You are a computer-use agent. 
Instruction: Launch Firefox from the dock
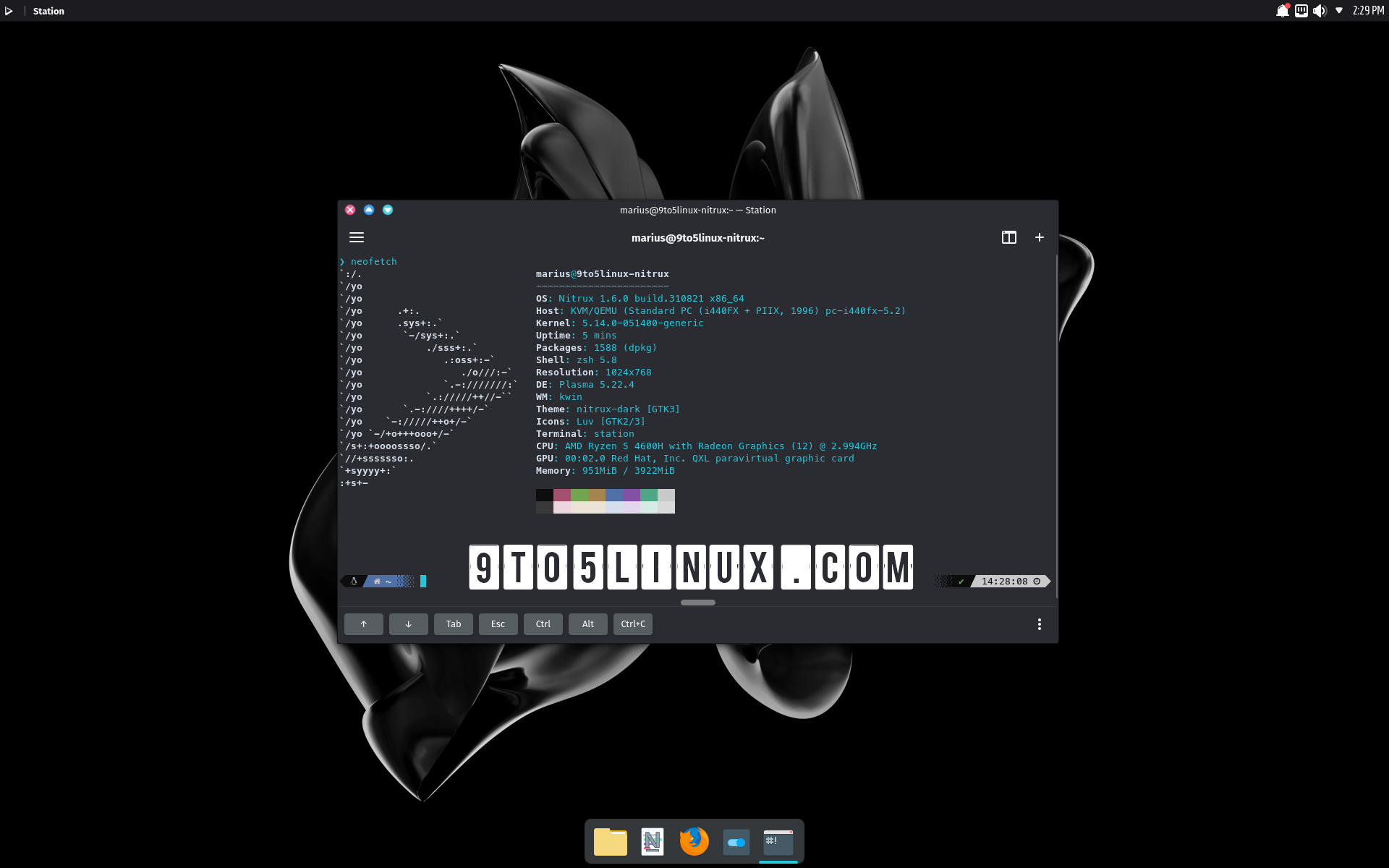pos(694,841)
